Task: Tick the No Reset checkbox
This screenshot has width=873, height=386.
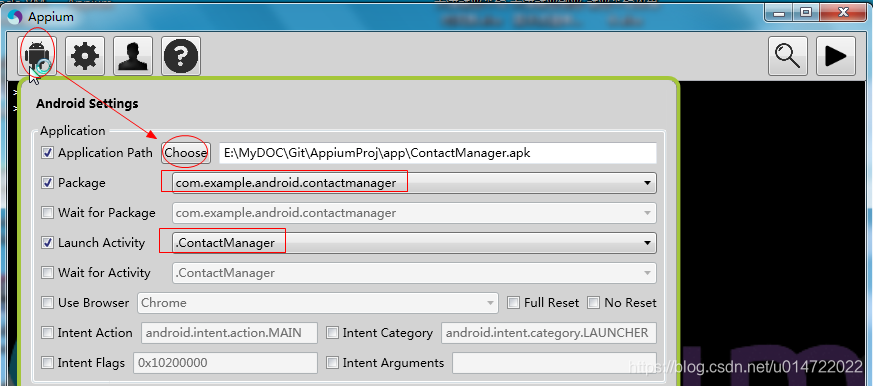Action: pyautogui.click(x=594, y=303)
